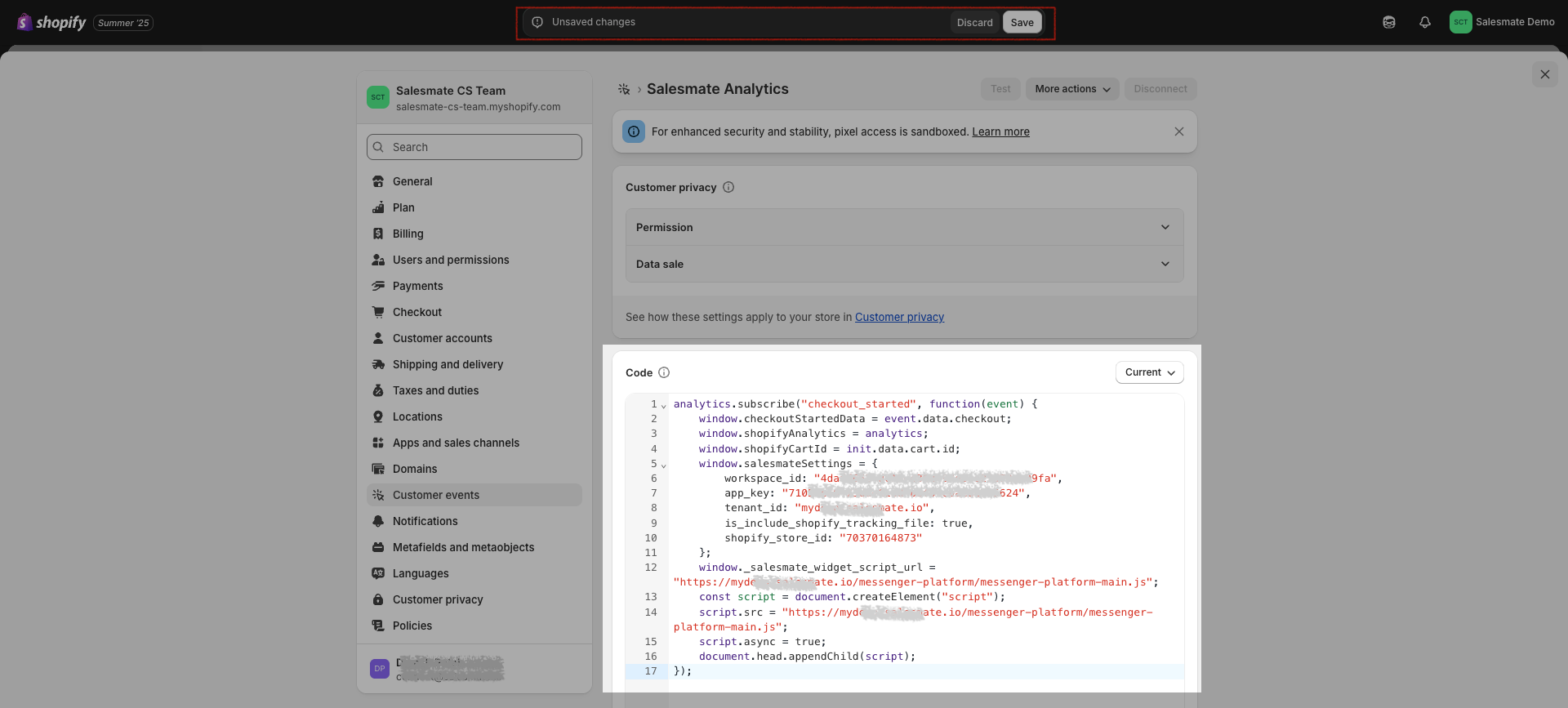Click the settings Search field

pyautogui.click(x=474, y=147)
